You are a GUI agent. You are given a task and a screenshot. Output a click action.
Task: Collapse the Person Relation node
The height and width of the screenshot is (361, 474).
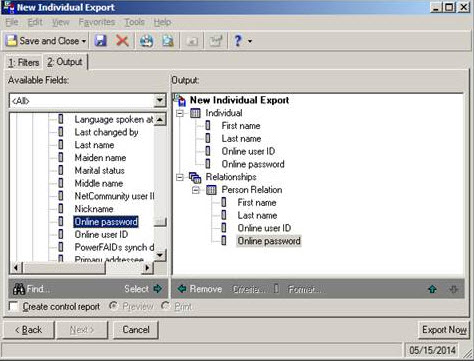click(x=196, y=190)
